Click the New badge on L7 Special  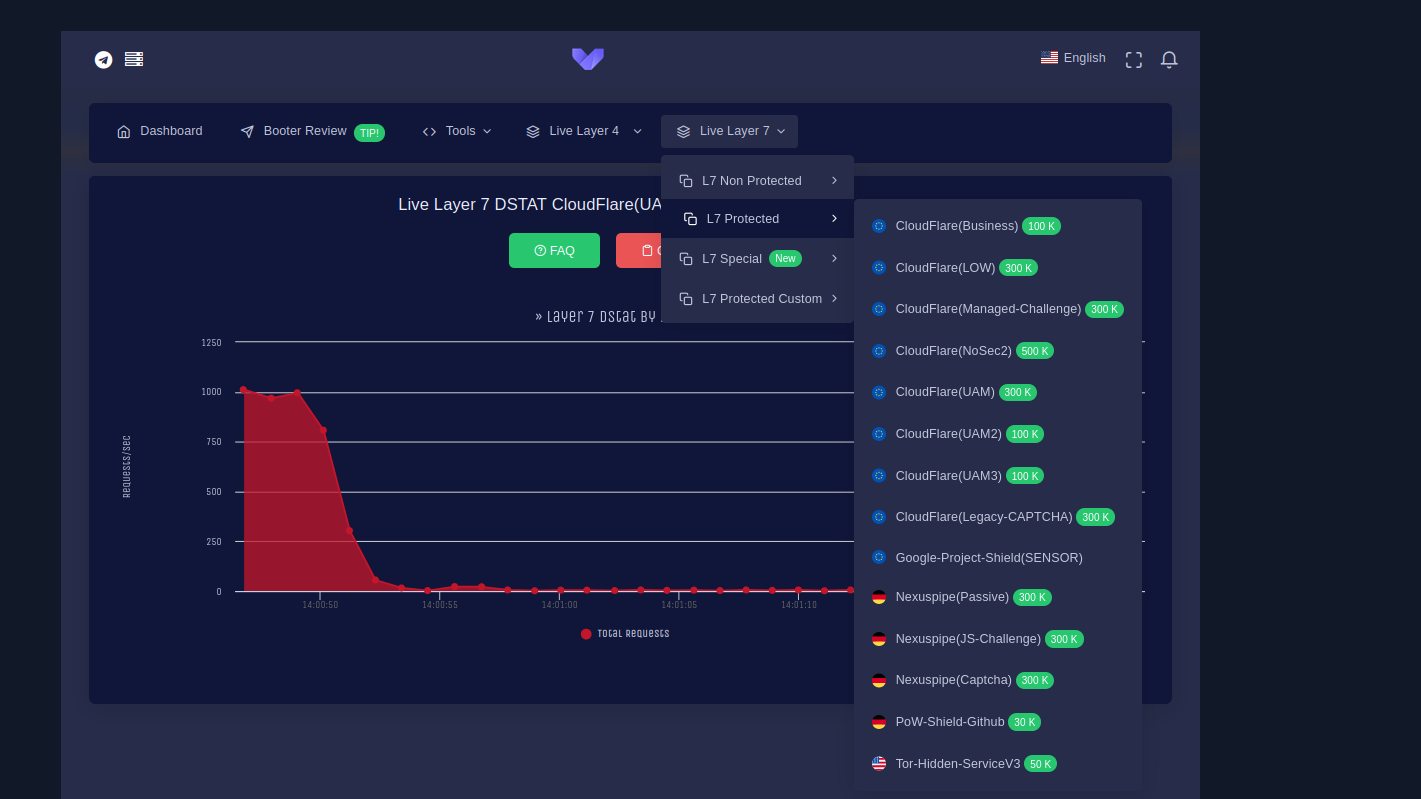pyautogui.click(x=785, y=259)
